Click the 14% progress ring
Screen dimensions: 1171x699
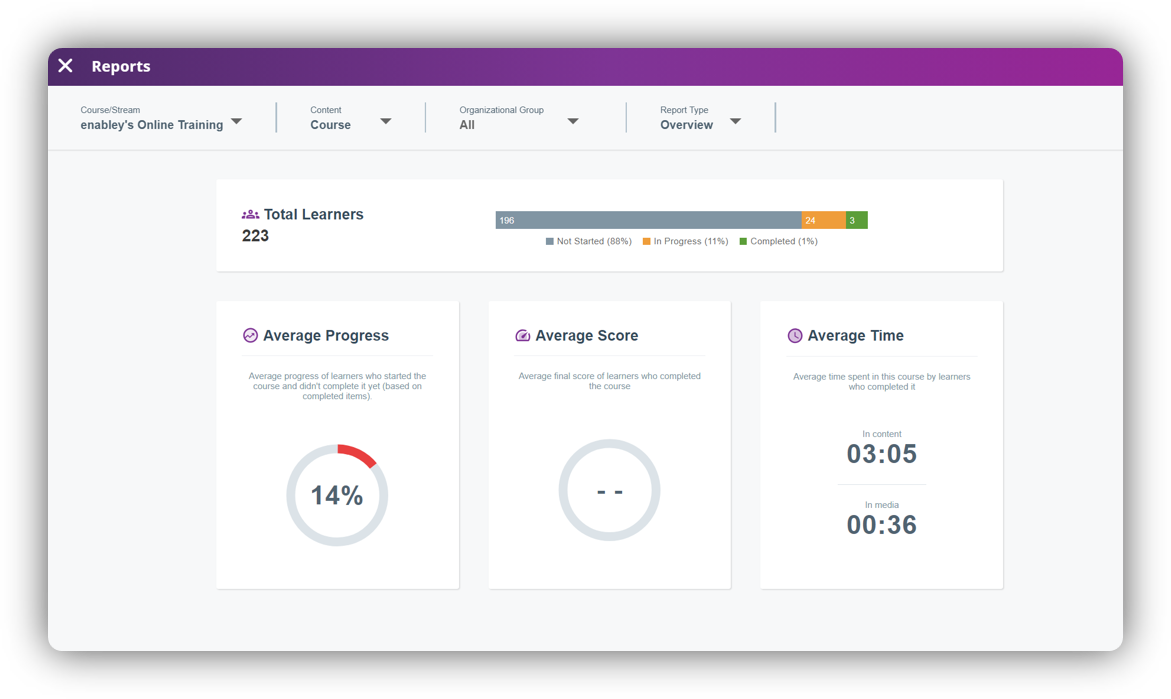click(x=337, y=495)
